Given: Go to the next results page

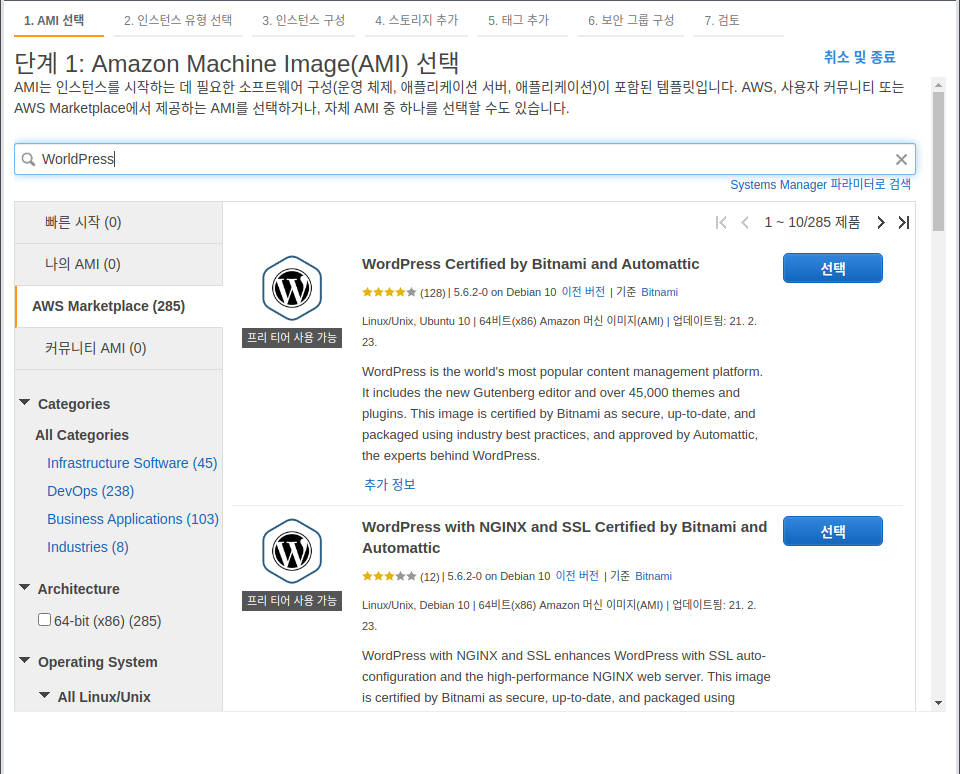Looking at the screenshot, I should 880,222.
